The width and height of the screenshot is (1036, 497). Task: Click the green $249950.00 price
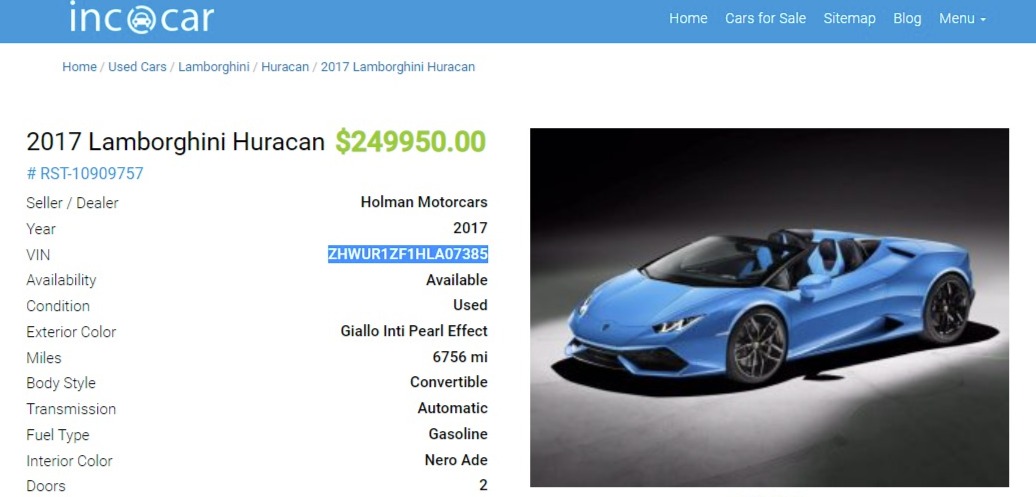[x=410, y=141]
